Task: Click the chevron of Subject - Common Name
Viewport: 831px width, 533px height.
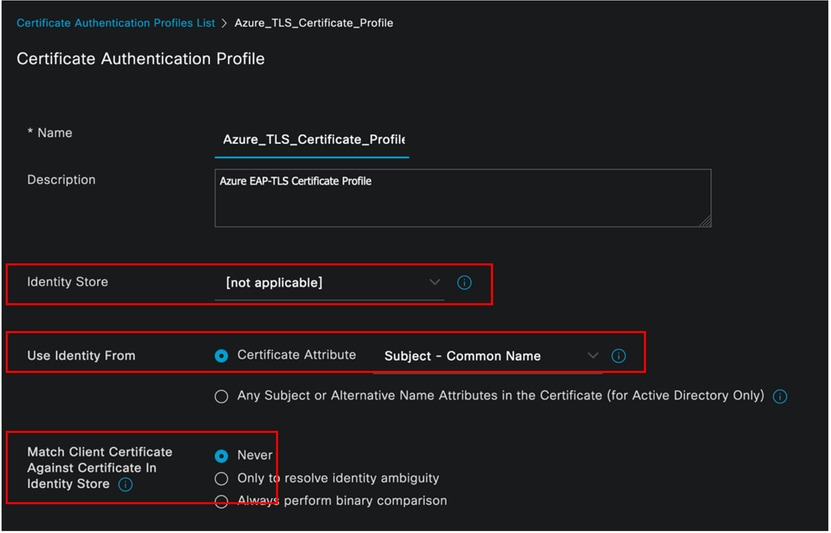Action: (x=593, y=356)
